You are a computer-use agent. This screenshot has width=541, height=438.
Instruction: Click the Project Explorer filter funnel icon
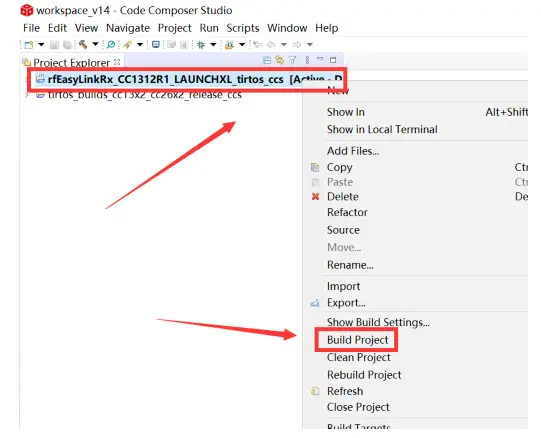[293, 60]
